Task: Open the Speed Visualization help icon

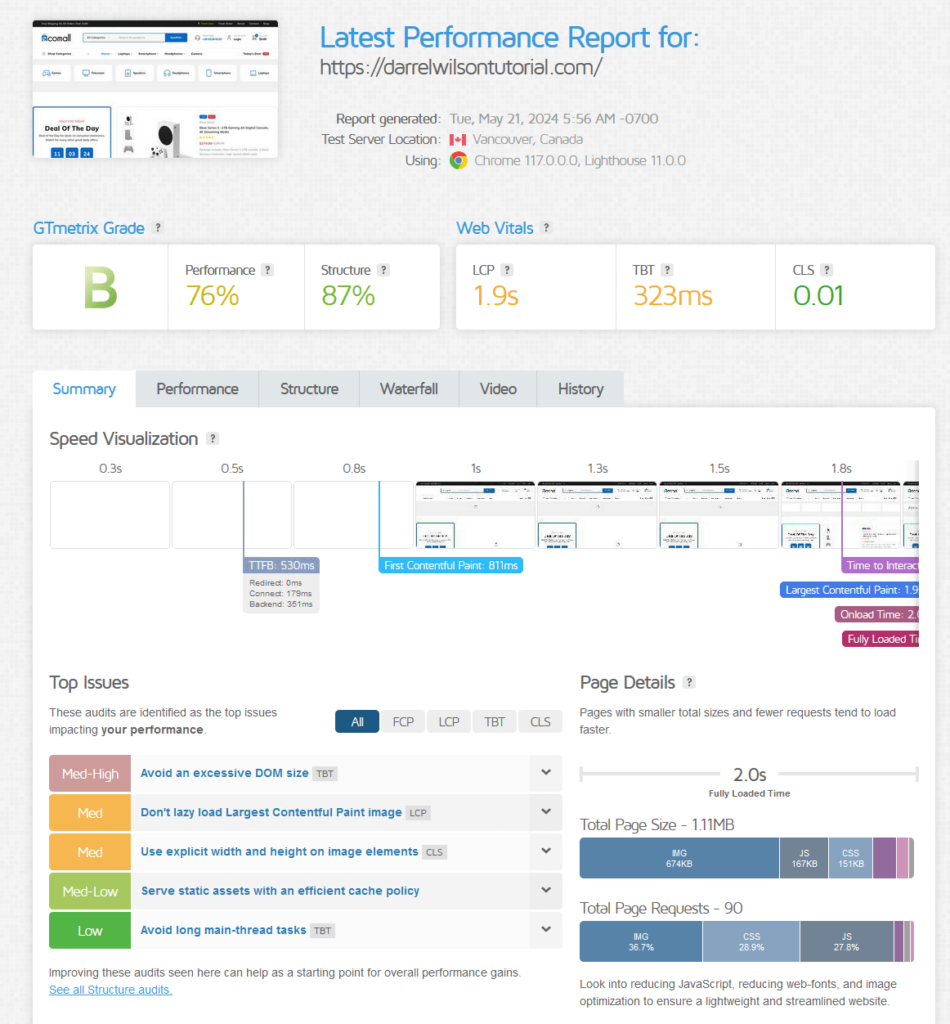Action: click(x=210, y=439)
